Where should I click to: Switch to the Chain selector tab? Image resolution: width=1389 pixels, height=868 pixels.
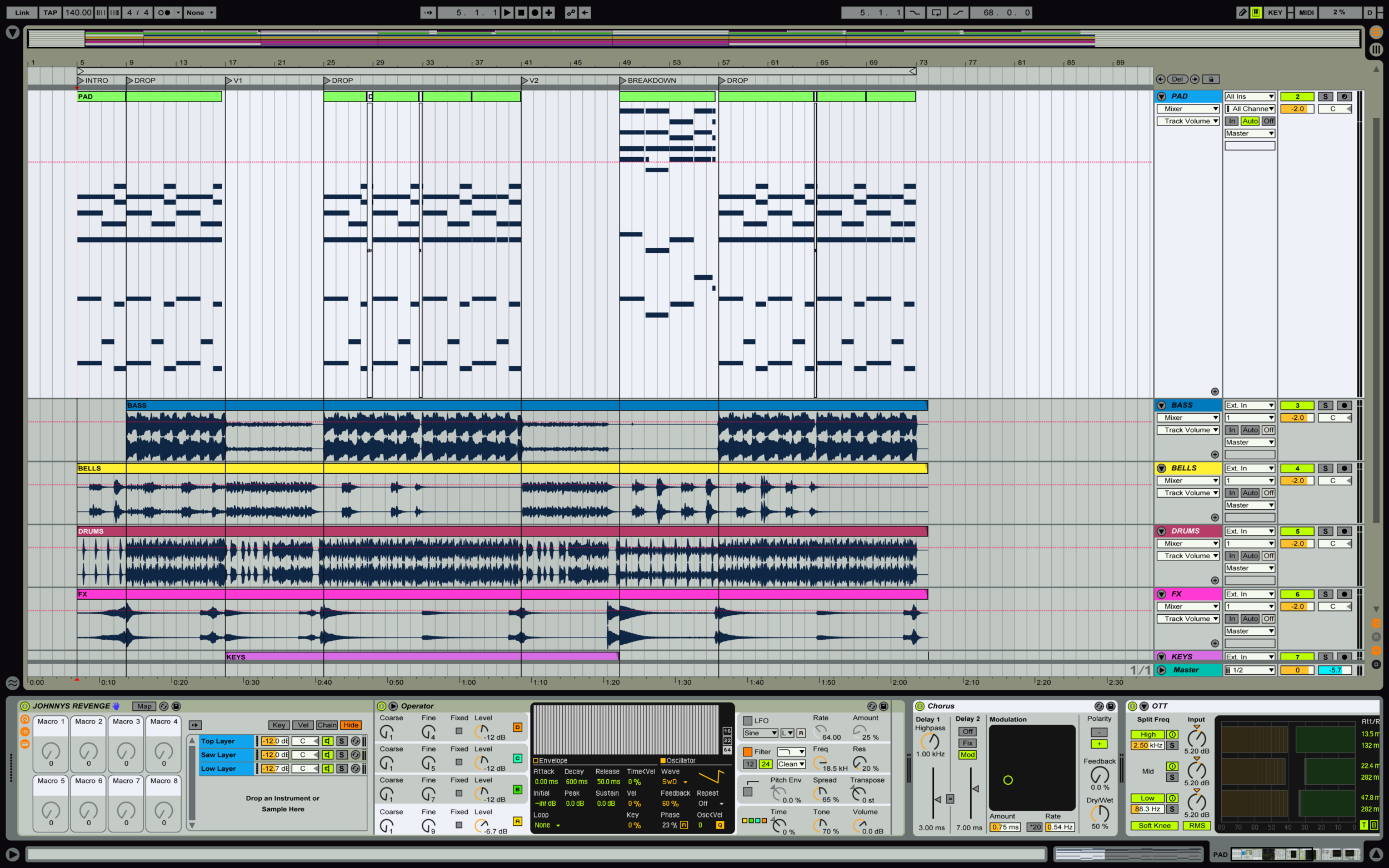(x=327, y=725)
